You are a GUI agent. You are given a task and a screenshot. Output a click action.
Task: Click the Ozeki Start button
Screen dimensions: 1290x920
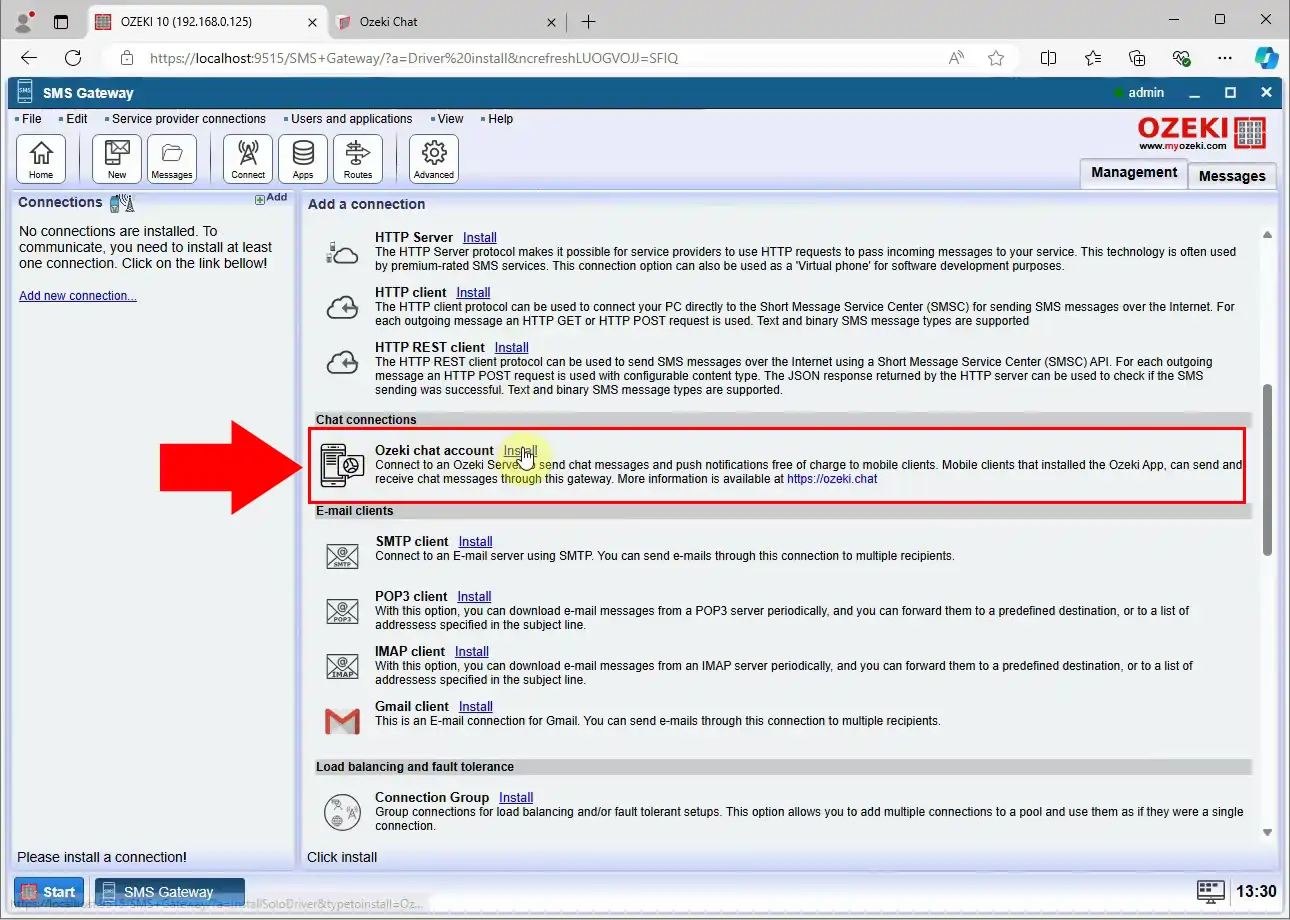click(49, 892)
